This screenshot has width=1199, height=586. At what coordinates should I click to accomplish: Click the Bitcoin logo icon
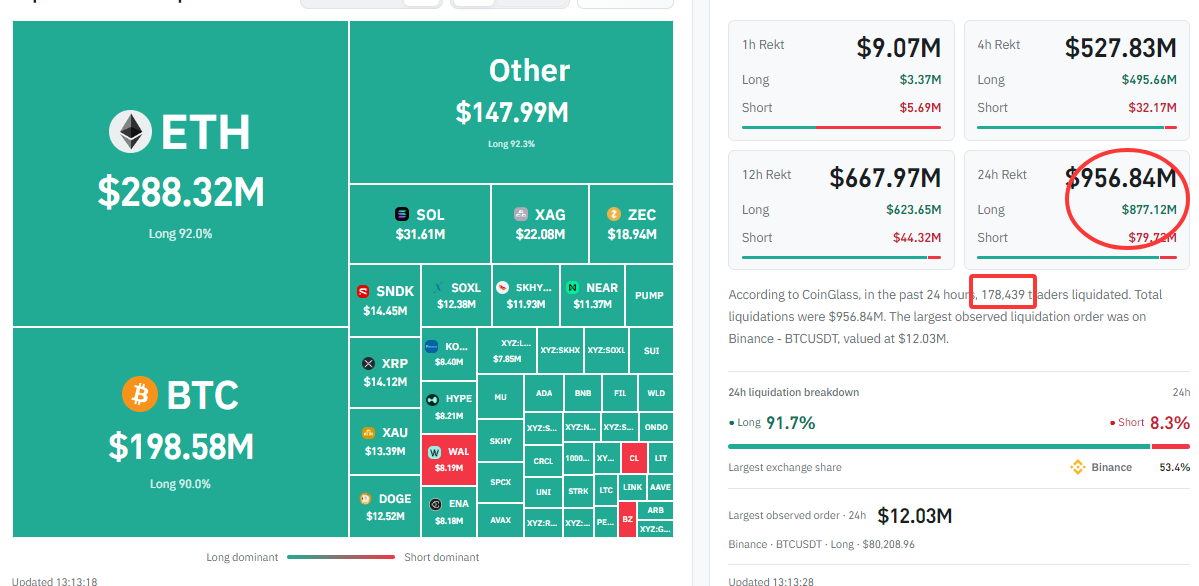point(140,394)
